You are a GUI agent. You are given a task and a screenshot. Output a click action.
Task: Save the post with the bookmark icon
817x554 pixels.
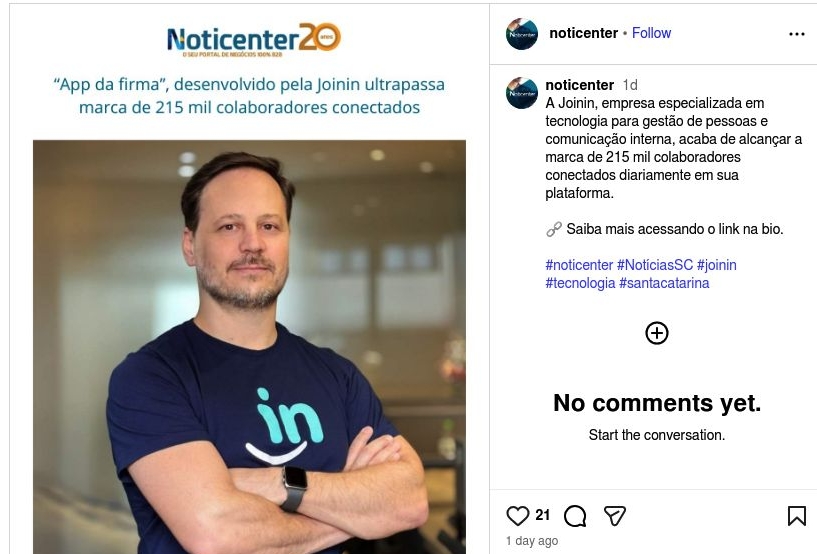point(796,516)
